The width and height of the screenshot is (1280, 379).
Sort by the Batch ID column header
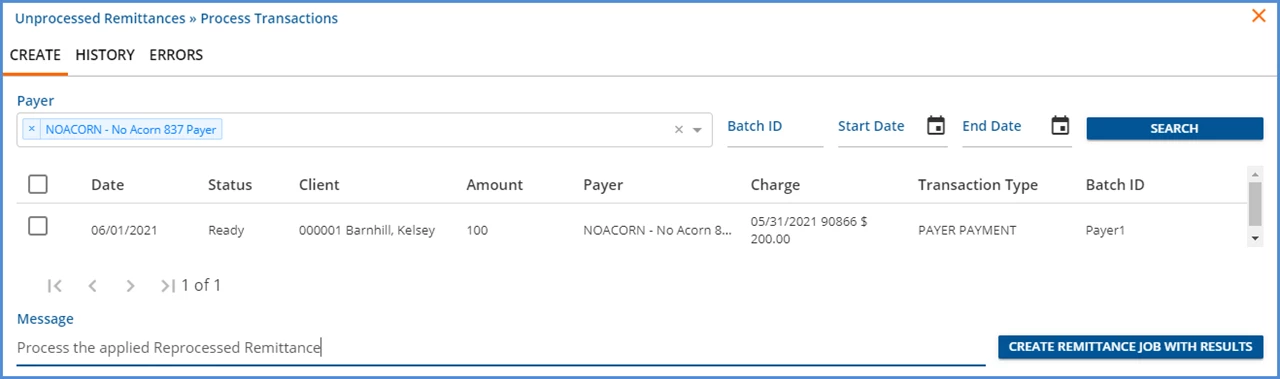1115,185
